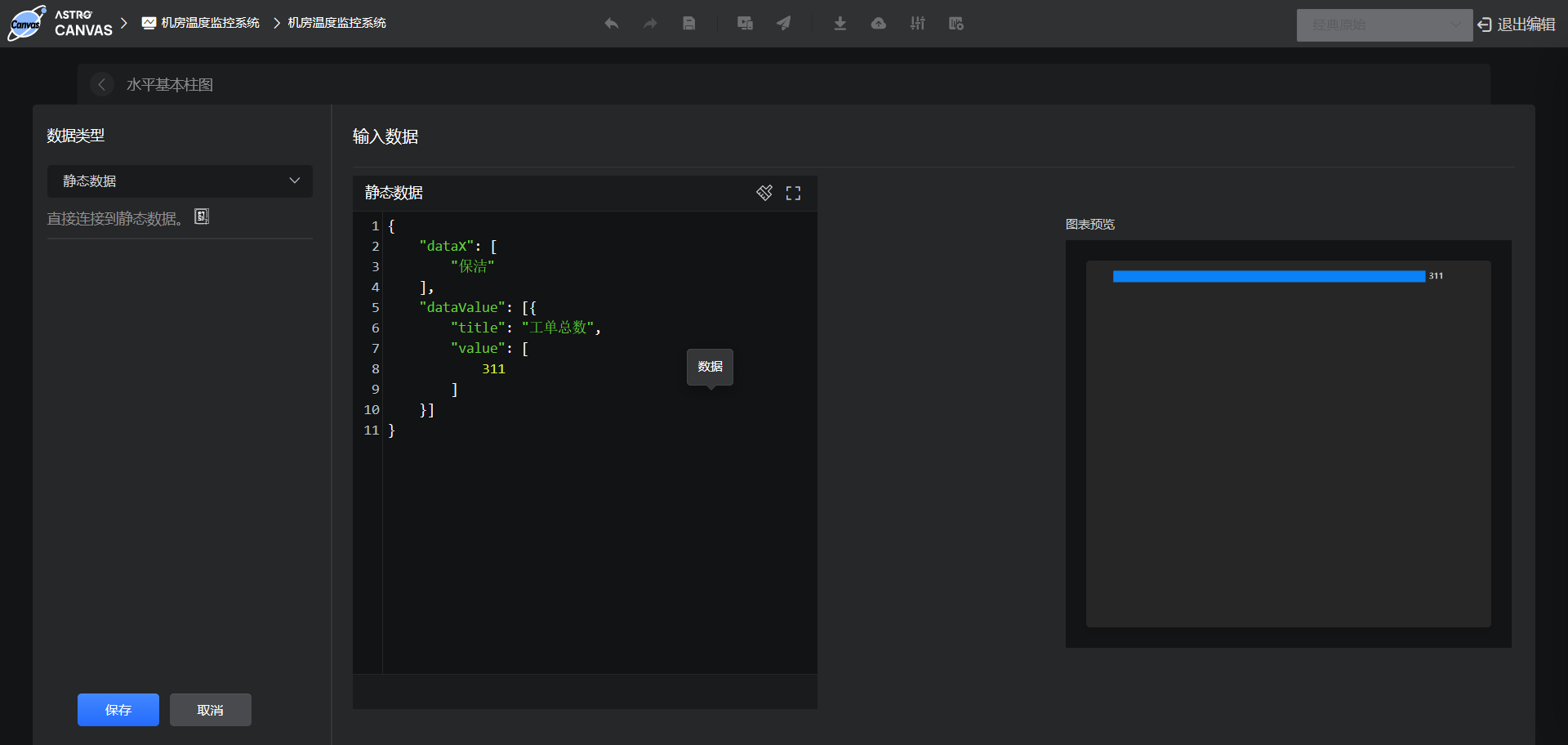This screenshot has width=1568, height=745.
Task: Click the "title" key on line 6
Action: coord(477,328)
